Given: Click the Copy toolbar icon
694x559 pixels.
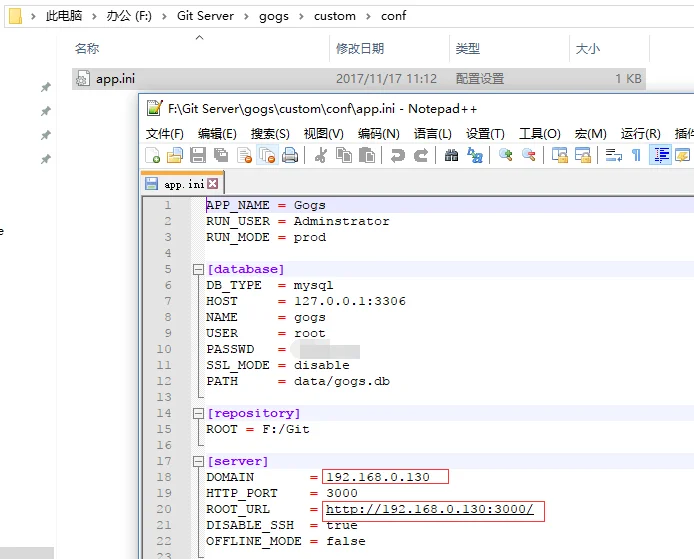Looking at the screenshot, I should [343, 155].
